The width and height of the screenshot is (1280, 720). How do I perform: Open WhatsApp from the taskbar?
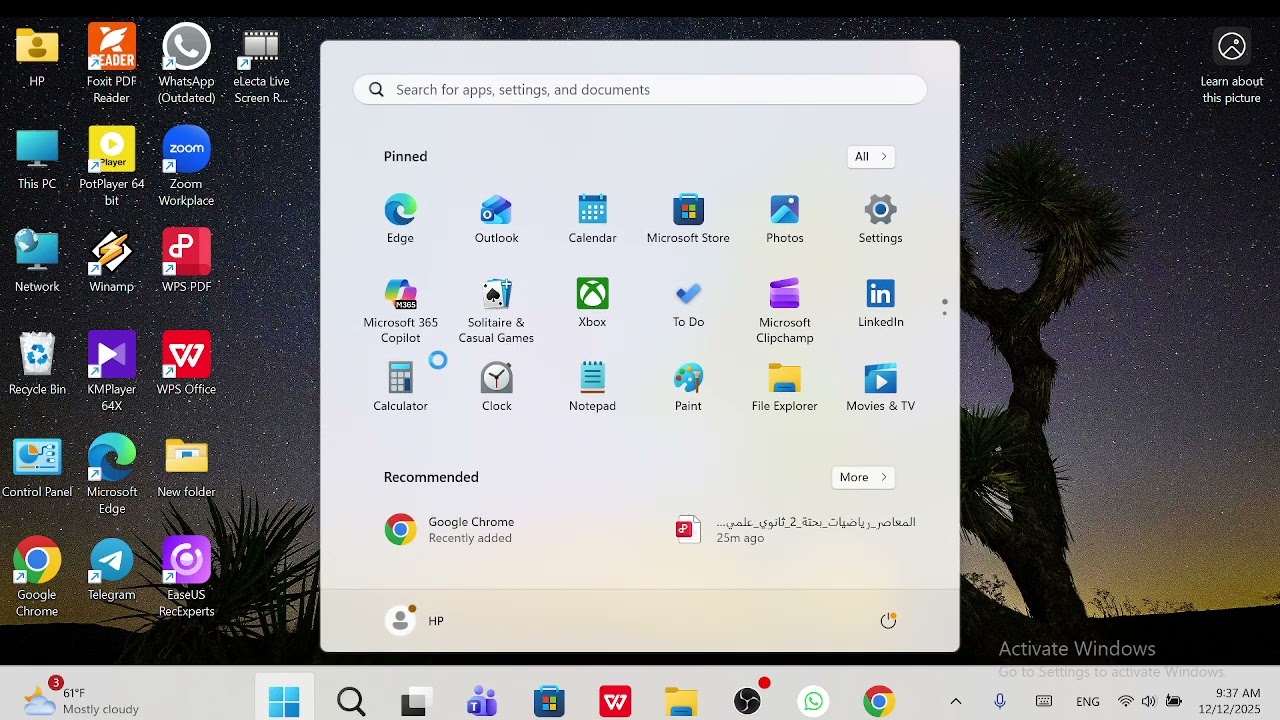[814, 701]
